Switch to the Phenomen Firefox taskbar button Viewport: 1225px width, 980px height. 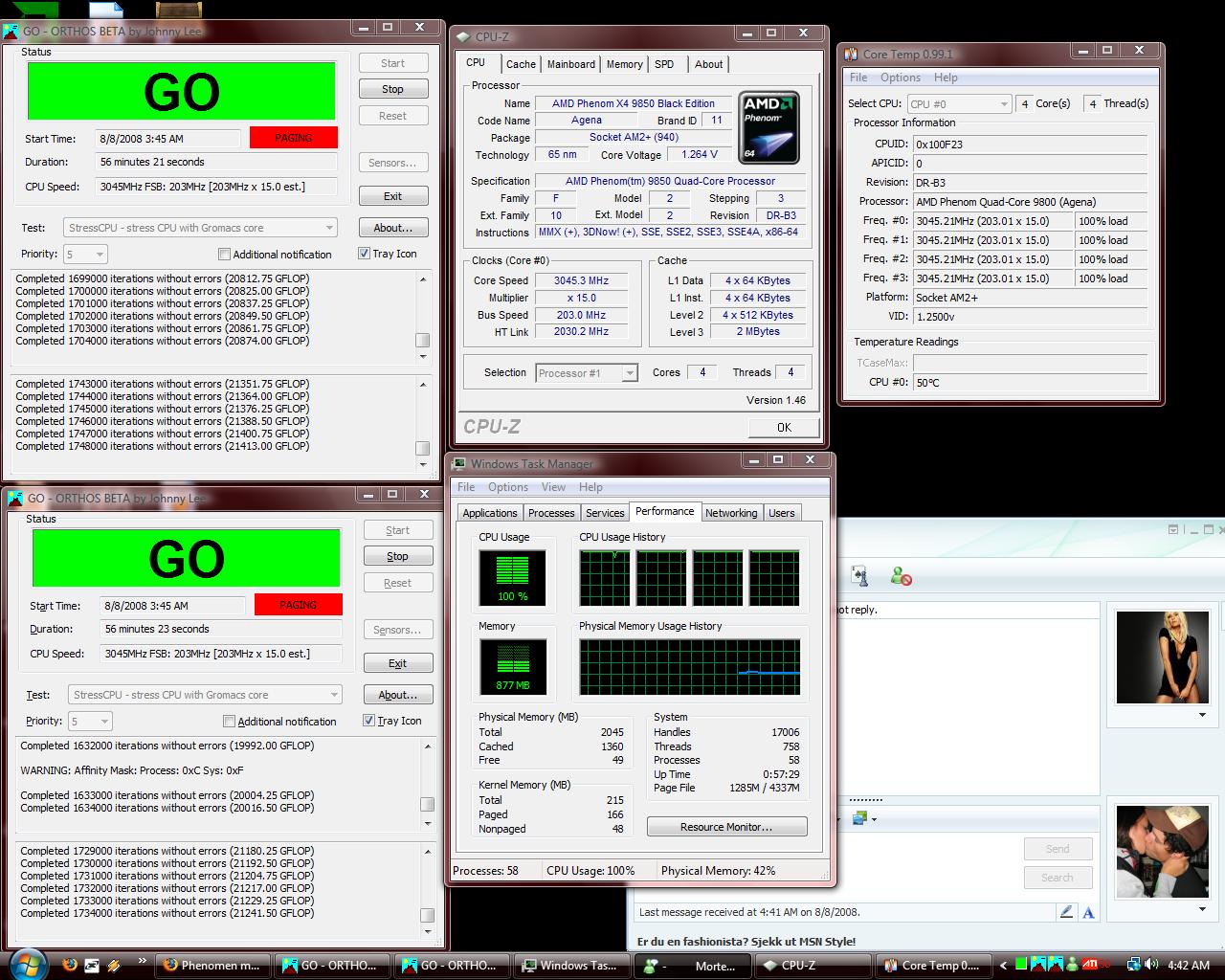(213, 966)
